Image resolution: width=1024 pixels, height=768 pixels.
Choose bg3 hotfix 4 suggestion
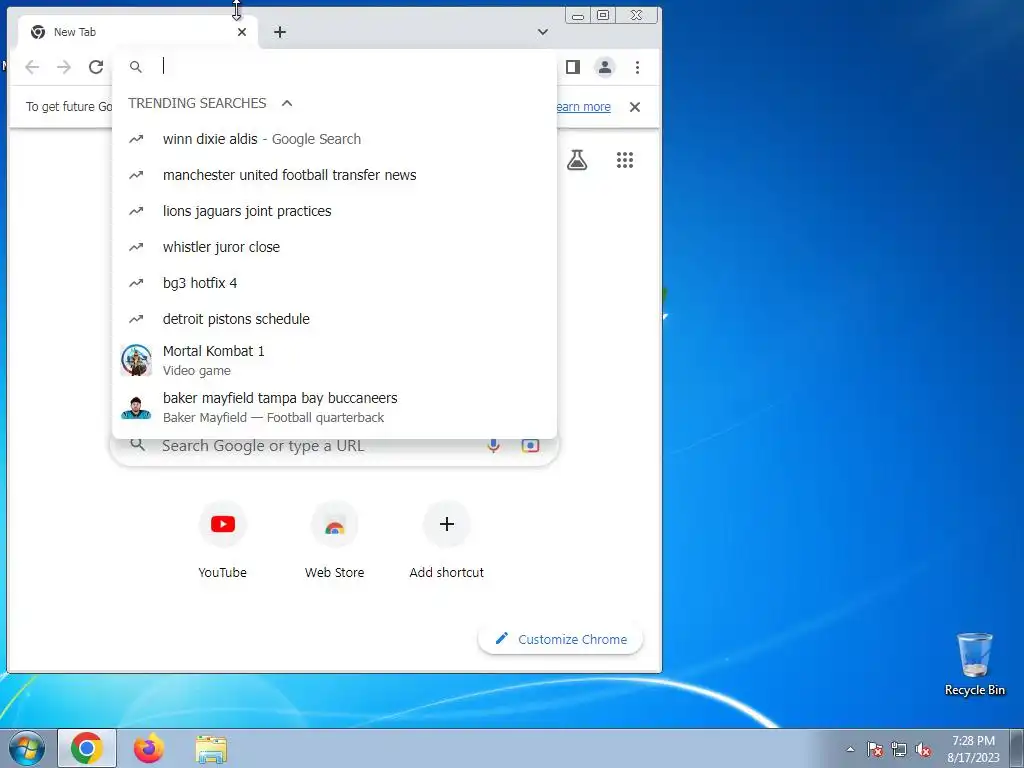(334, 283)
